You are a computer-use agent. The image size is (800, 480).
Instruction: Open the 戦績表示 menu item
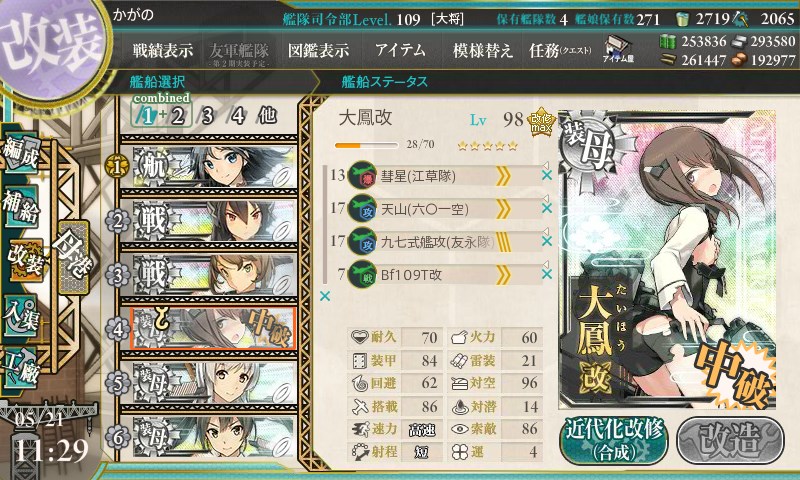[163, 50]
